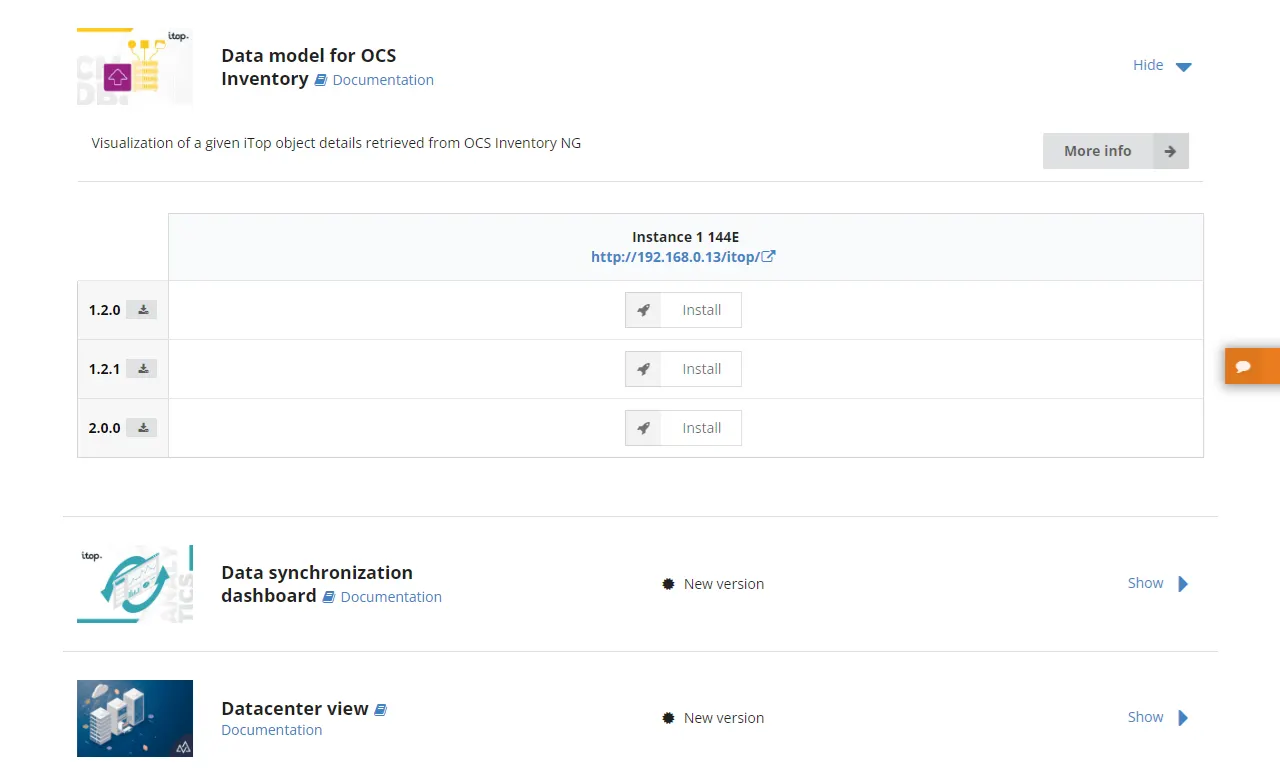
Task: Click external link icon after instance URL
Action: click(768, 257)
